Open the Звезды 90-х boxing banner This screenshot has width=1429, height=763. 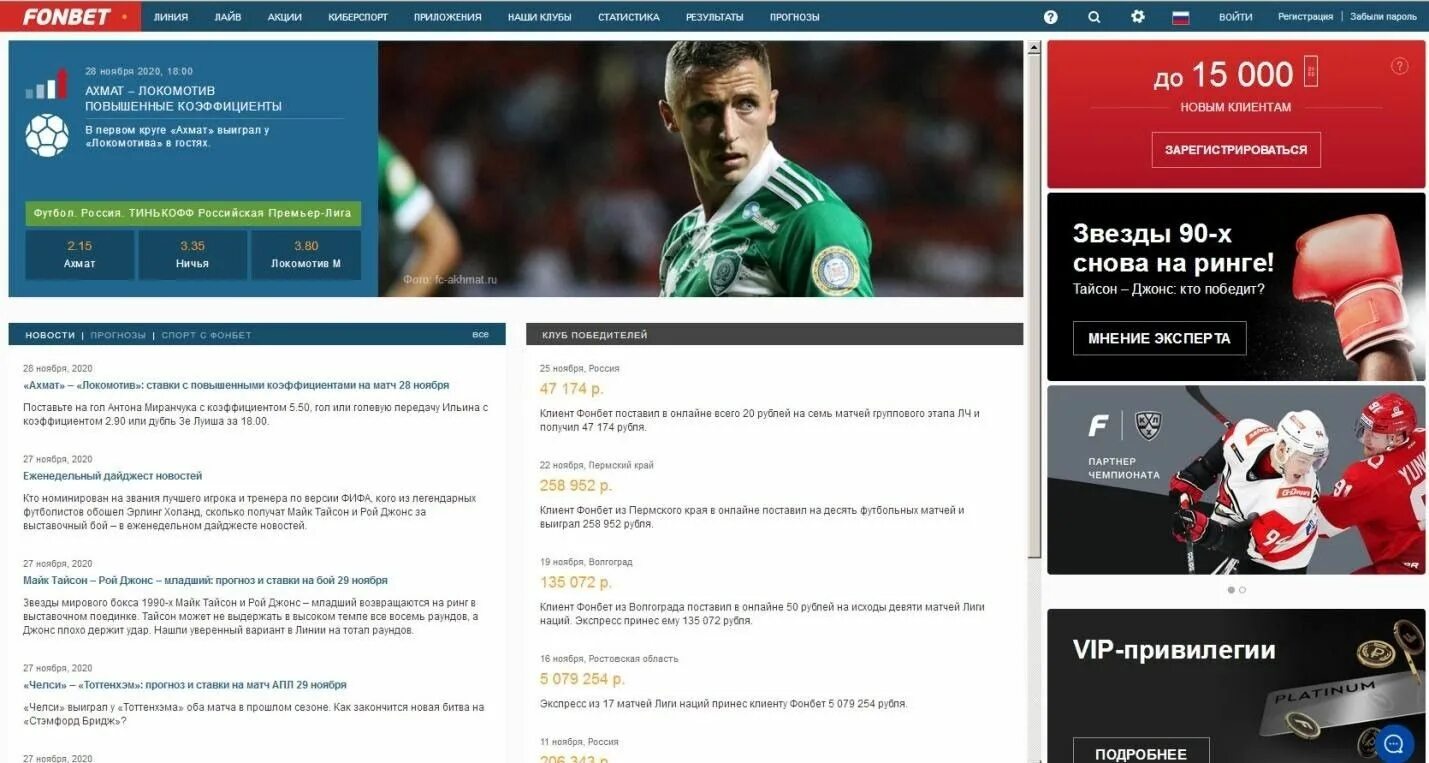tap(1236, 287)
